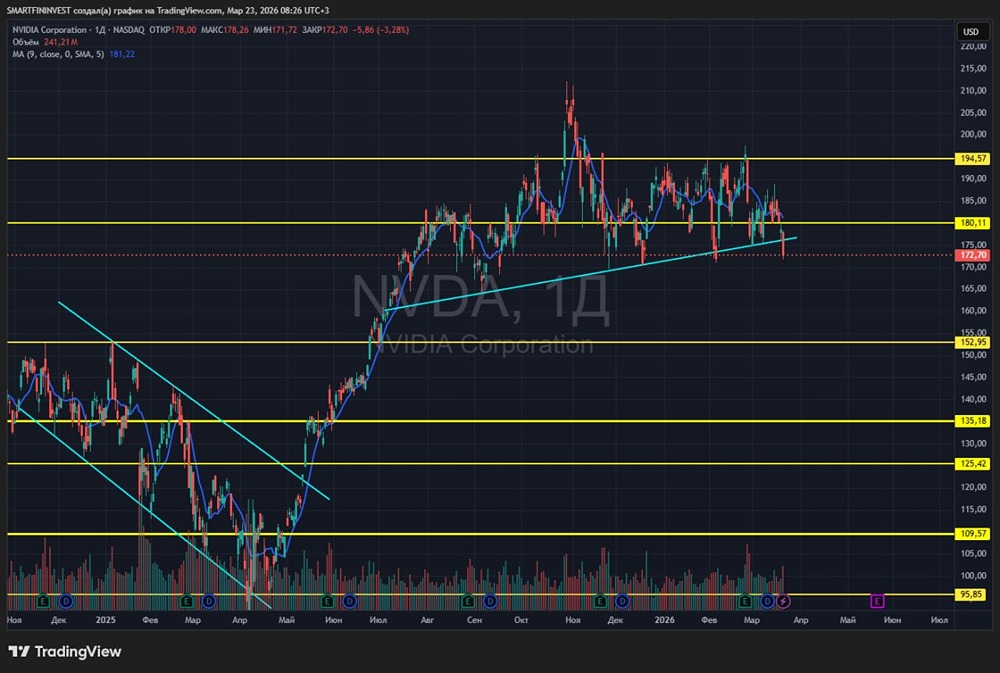The height and width of the screenshot is (673, 1000).
Task: Click the 194,57 price level label
Action: 971,158
